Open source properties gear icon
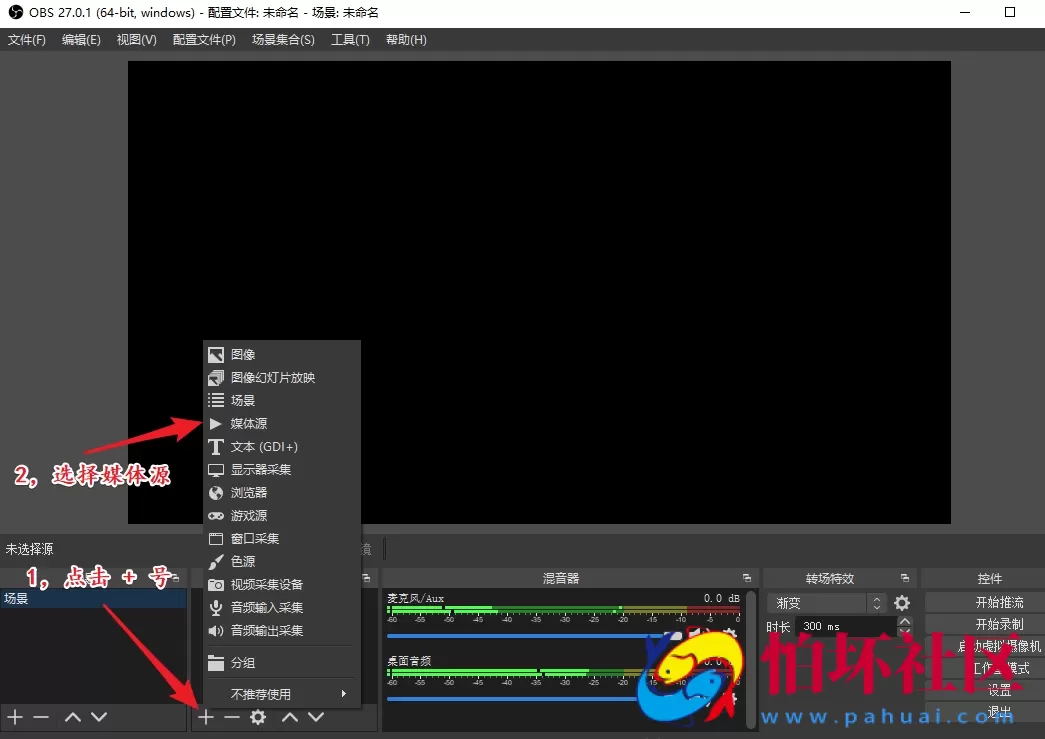 pyautogui.click(x=258, y=717)
